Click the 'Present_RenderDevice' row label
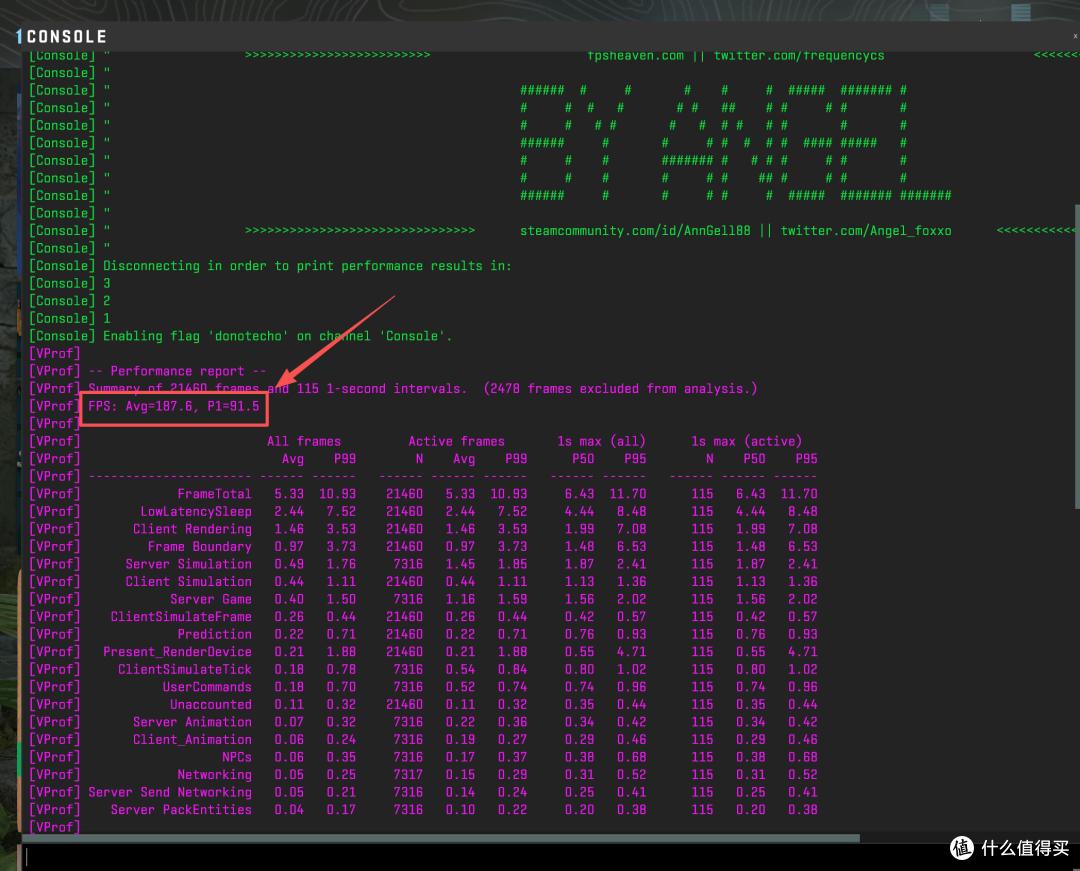 177,652
